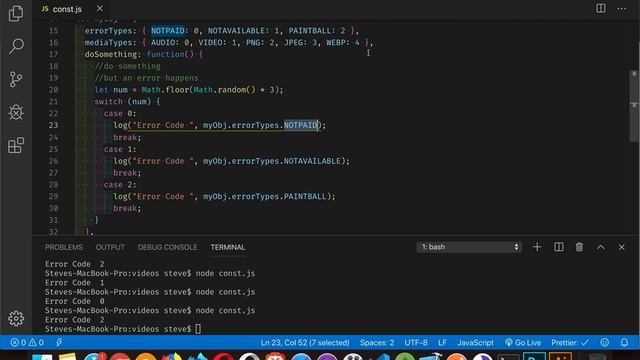Change indentation via Spaces: 2

[x=377, y=343]
